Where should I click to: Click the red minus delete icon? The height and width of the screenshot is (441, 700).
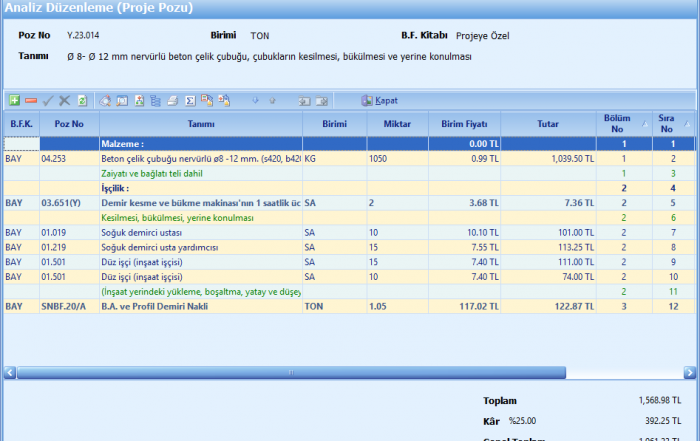[x=31, y=101]
